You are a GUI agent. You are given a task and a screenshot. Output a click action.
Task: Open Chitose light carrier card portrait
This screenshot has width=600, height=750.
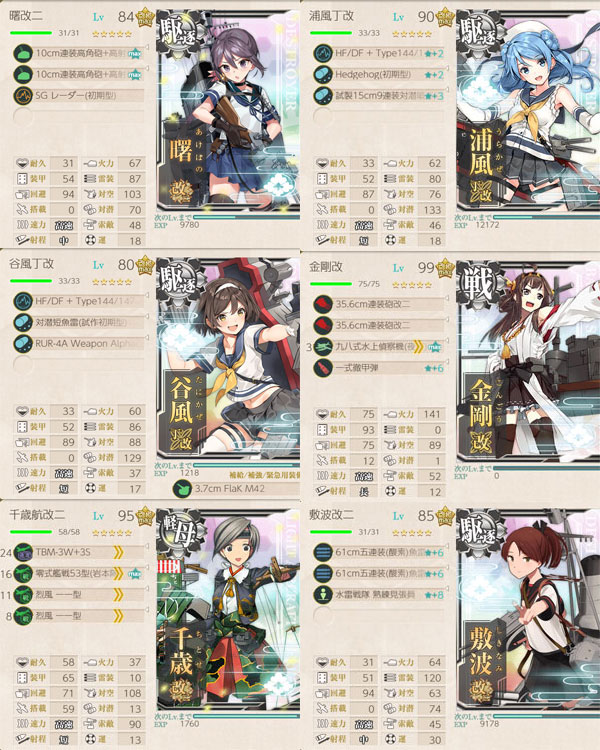click(228, 610)
